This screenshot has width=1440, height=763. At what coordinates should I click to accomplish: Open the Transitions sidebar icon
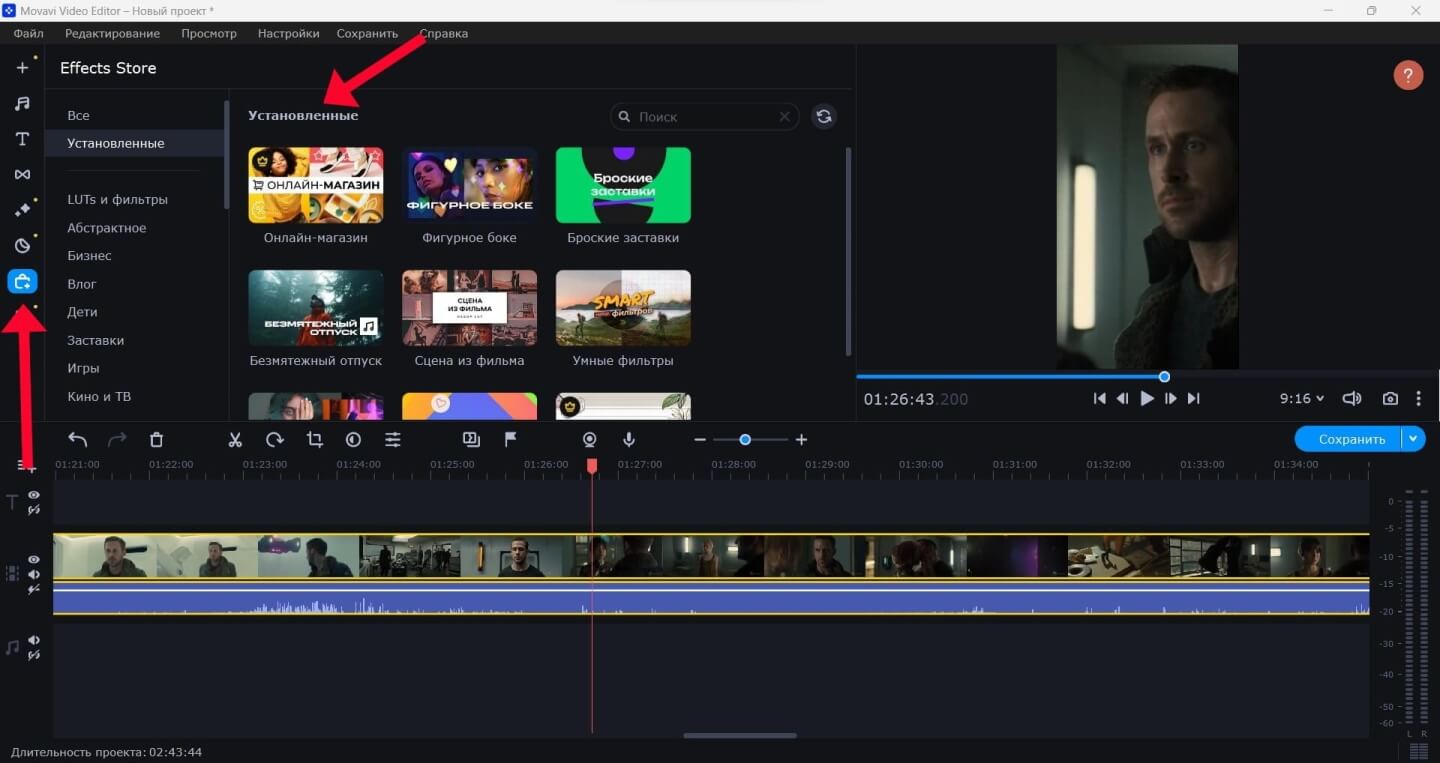22,174
